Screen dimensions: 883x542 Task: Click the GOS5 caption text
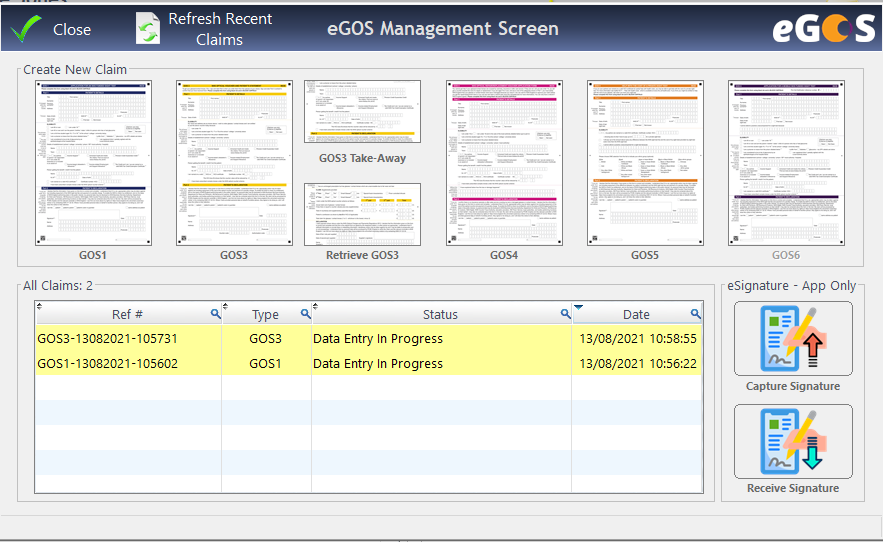click(645, 255)
